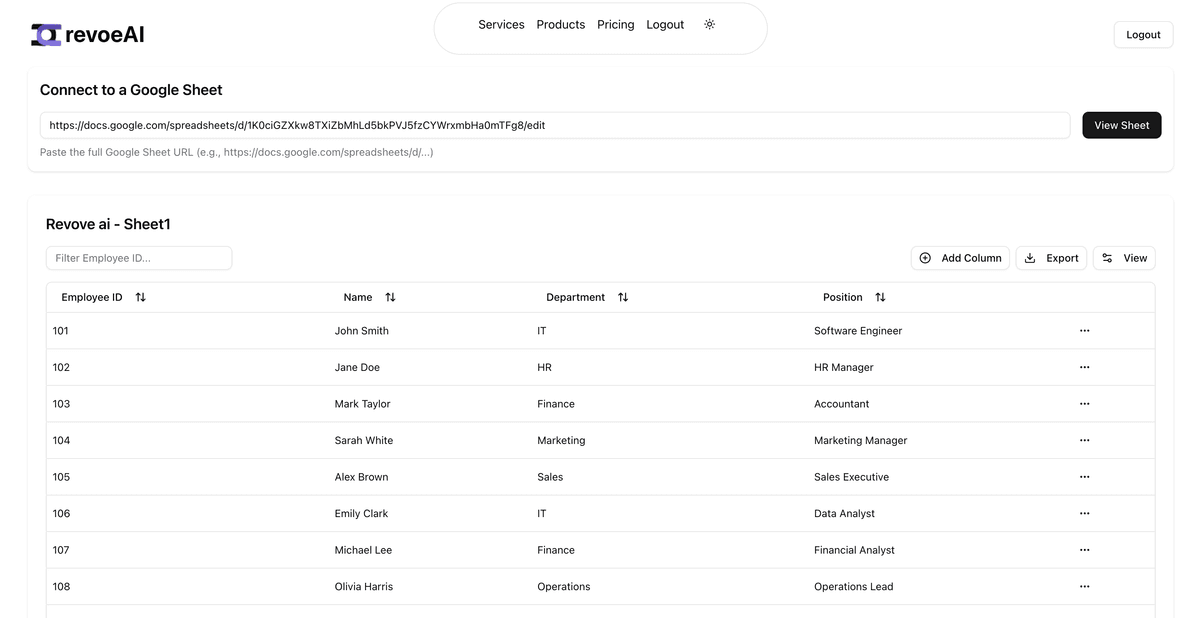1200x618 pixels.
Task: Toggle sorting on the Name column
Action: click(390, 296)
